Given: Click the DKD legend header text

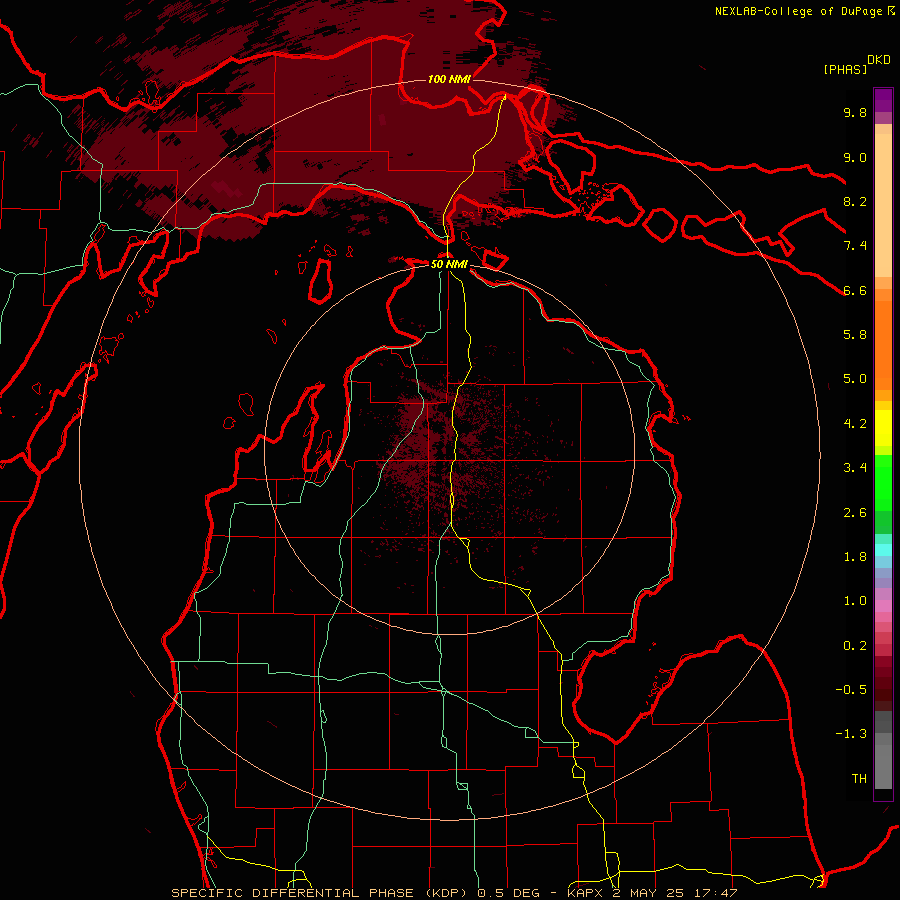Looking at the screenshot, I should click(879, 60).
